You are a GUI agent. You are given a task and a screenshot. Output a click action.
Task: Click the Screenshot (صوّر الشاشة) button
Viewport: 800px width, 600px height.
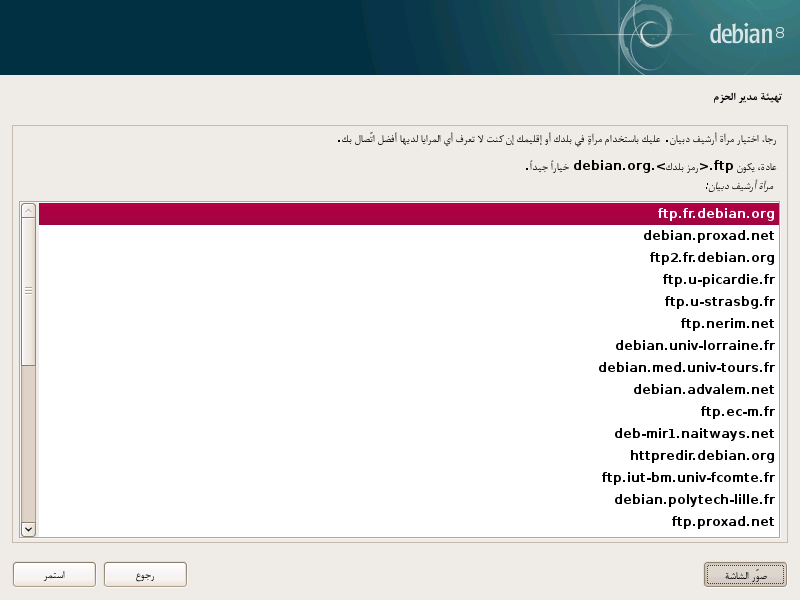(x=745, y=574)
